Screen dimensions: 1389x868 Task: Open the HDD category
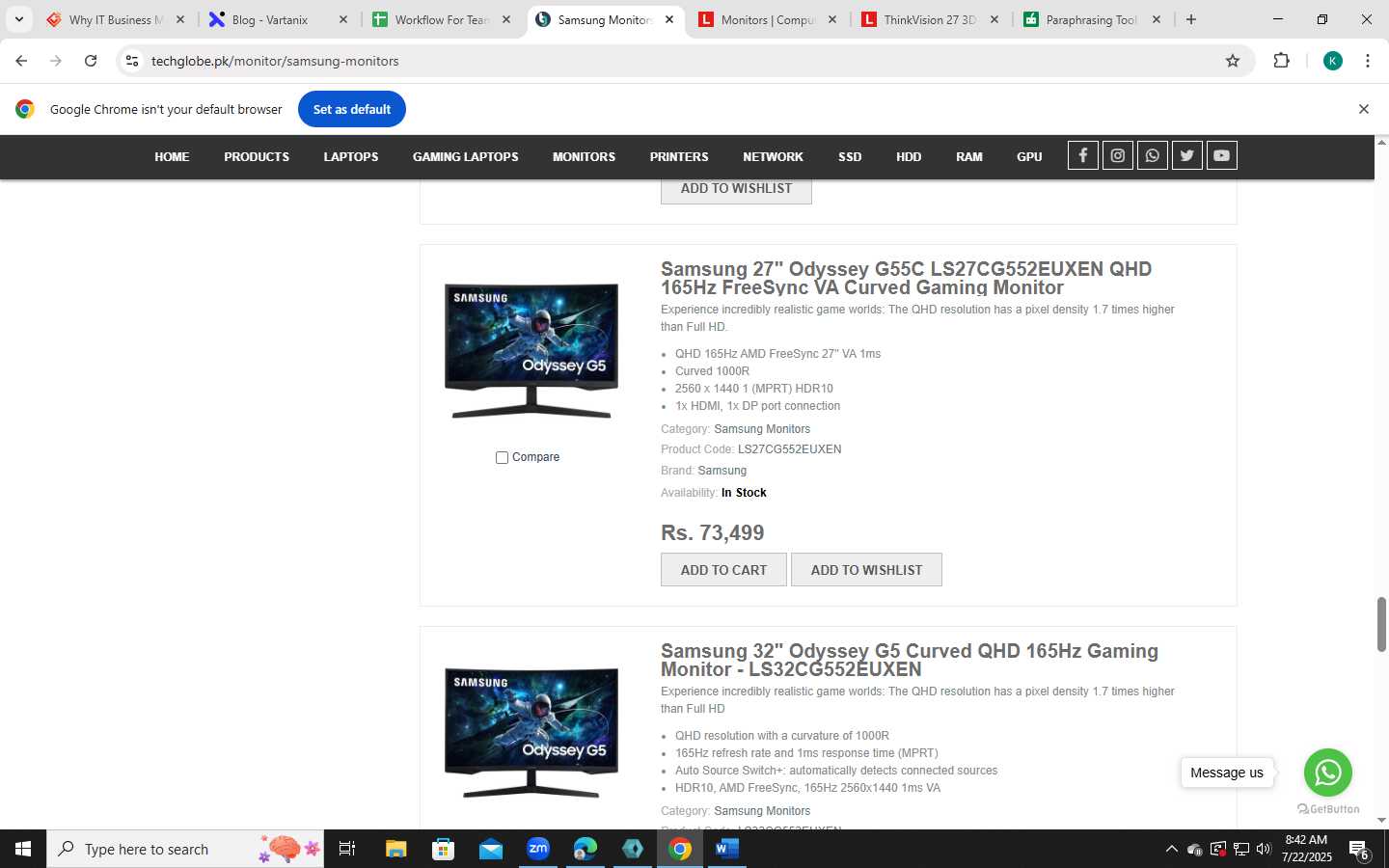click(909, 156)
